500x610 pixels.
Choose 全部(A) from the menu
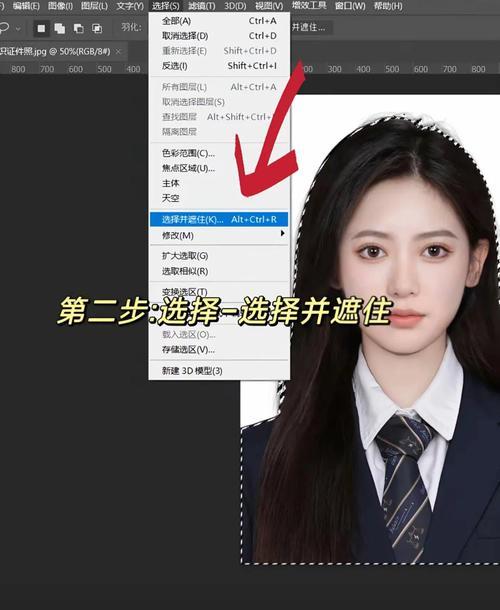click(x=219, y=21)
